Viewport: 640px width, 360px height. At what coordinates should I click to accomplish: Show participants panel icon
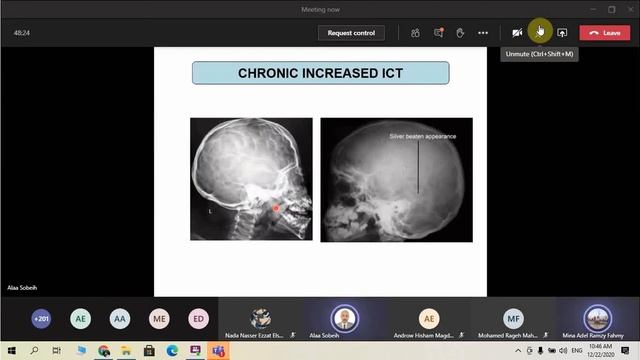tap(415, 33)
